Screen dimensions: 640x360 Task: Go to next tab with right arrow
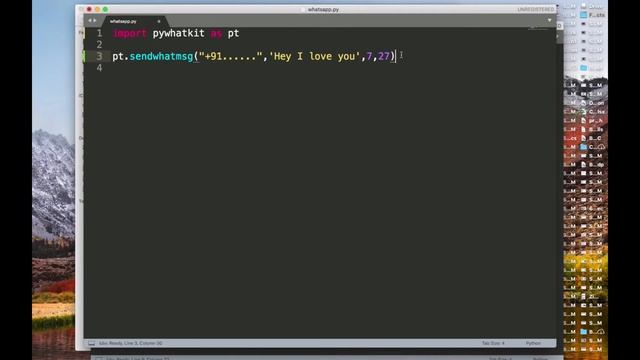(95, 20)
